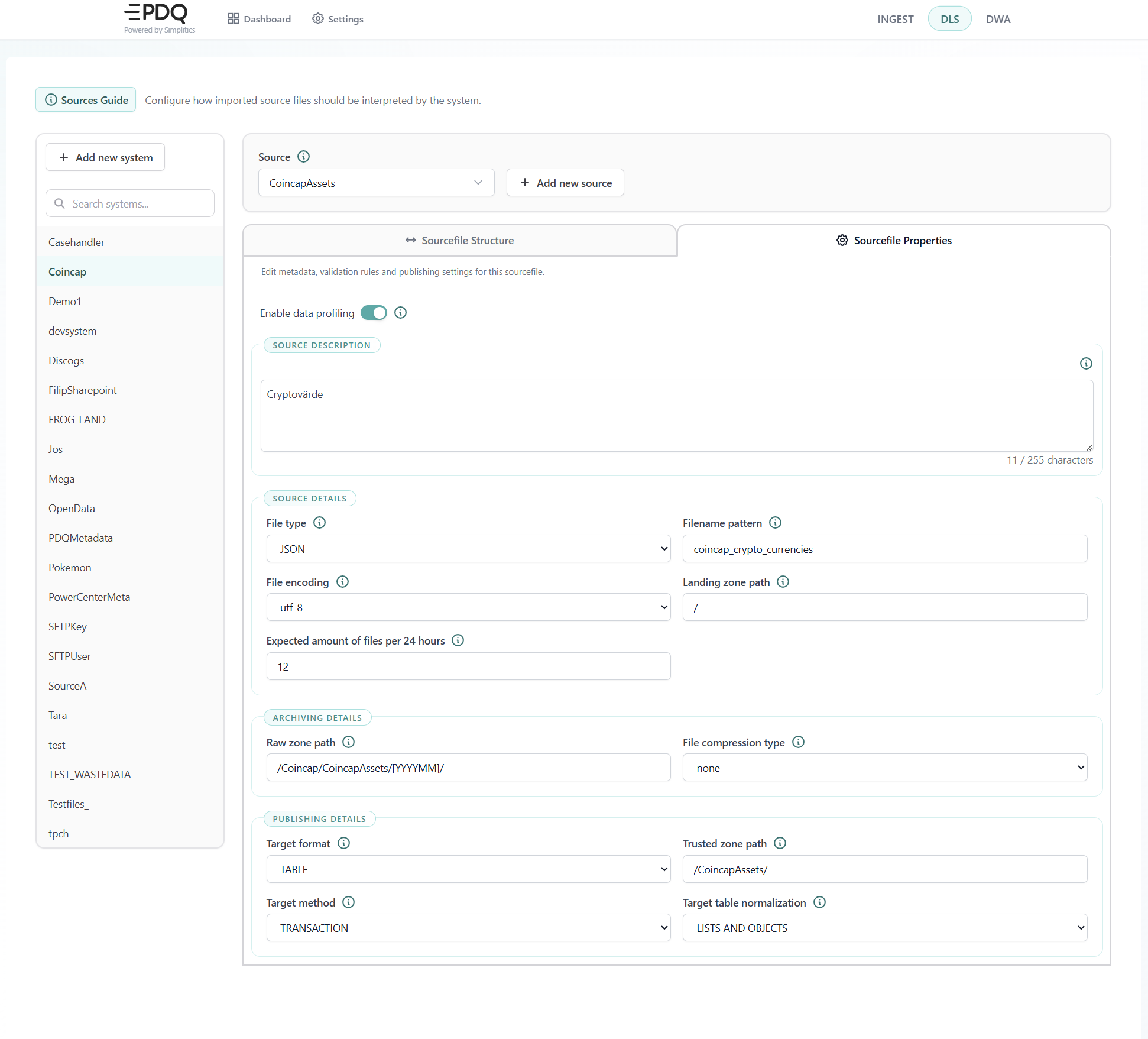Click Add new system button

coord(105,157)
